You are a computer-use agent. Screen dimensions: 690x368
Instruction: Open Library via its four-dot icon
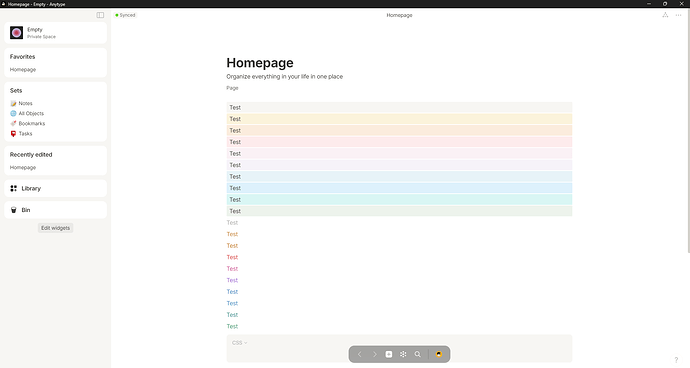[14, 188]
